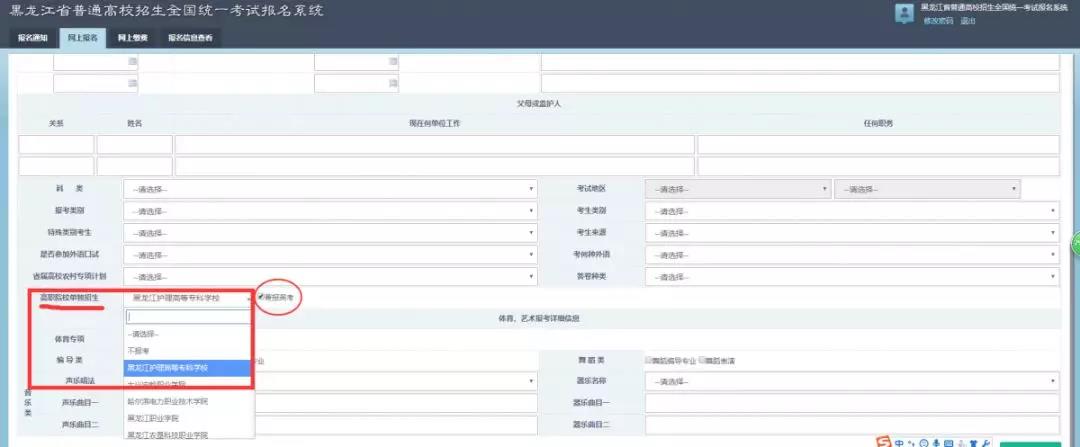Click the 器乐曲目一 input field

852,403
